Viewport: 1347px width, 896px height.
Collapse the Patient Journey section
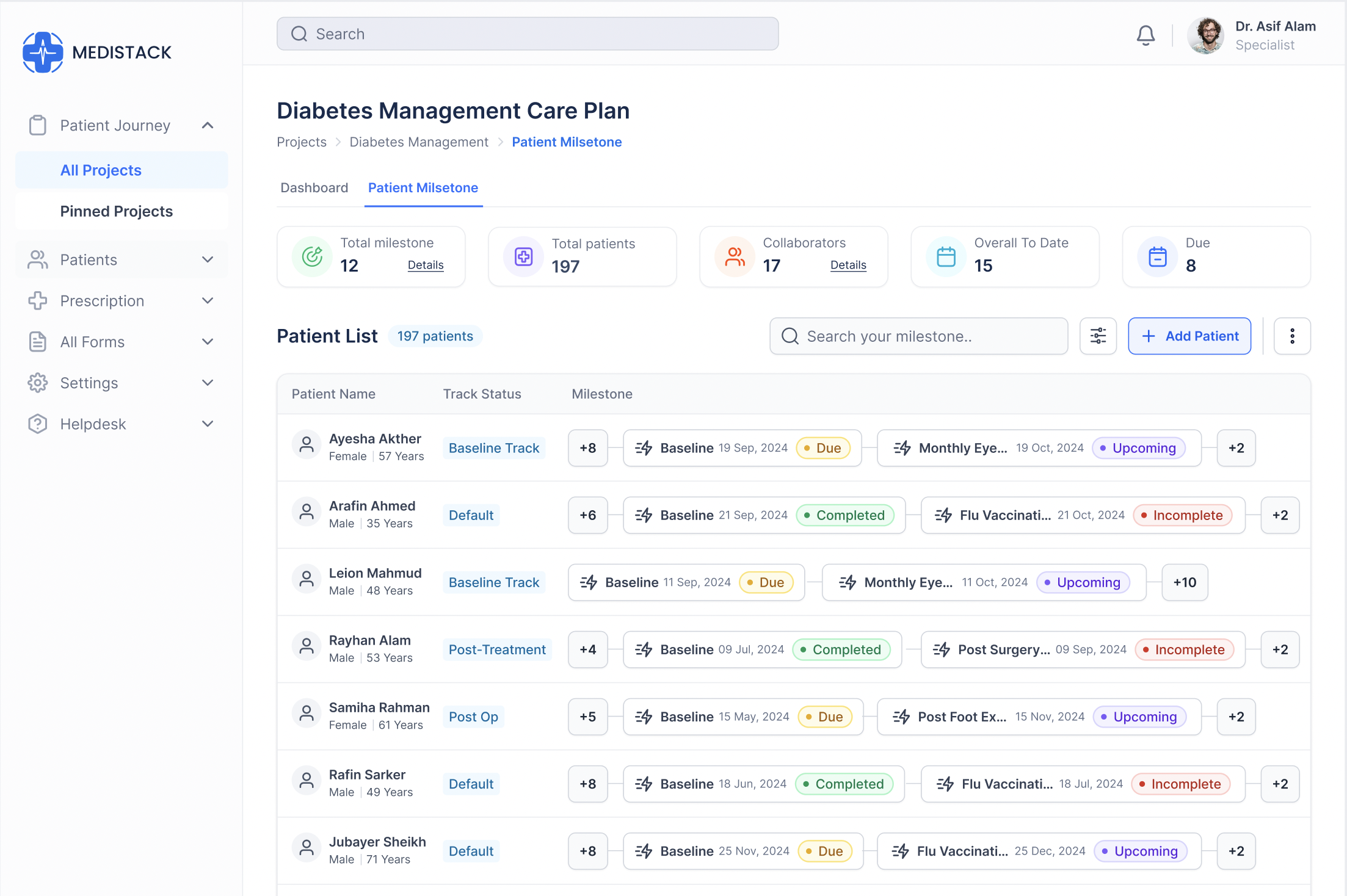pos(207,125)
